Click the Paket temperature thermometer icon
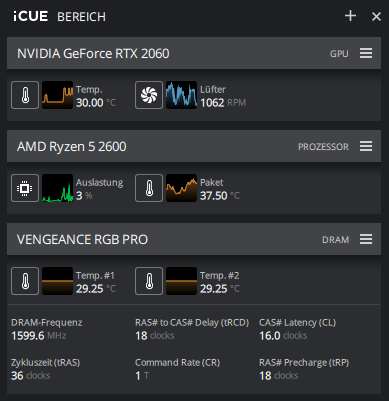389x401 pixels. coord(149,188)
